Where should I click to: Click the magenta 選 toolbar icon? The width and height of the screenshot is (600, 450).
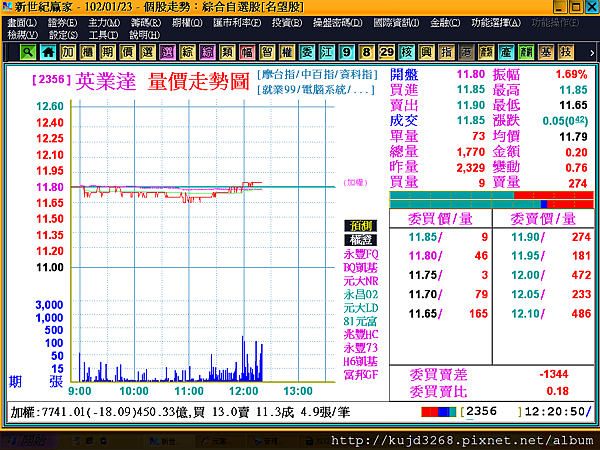[167, 52]
